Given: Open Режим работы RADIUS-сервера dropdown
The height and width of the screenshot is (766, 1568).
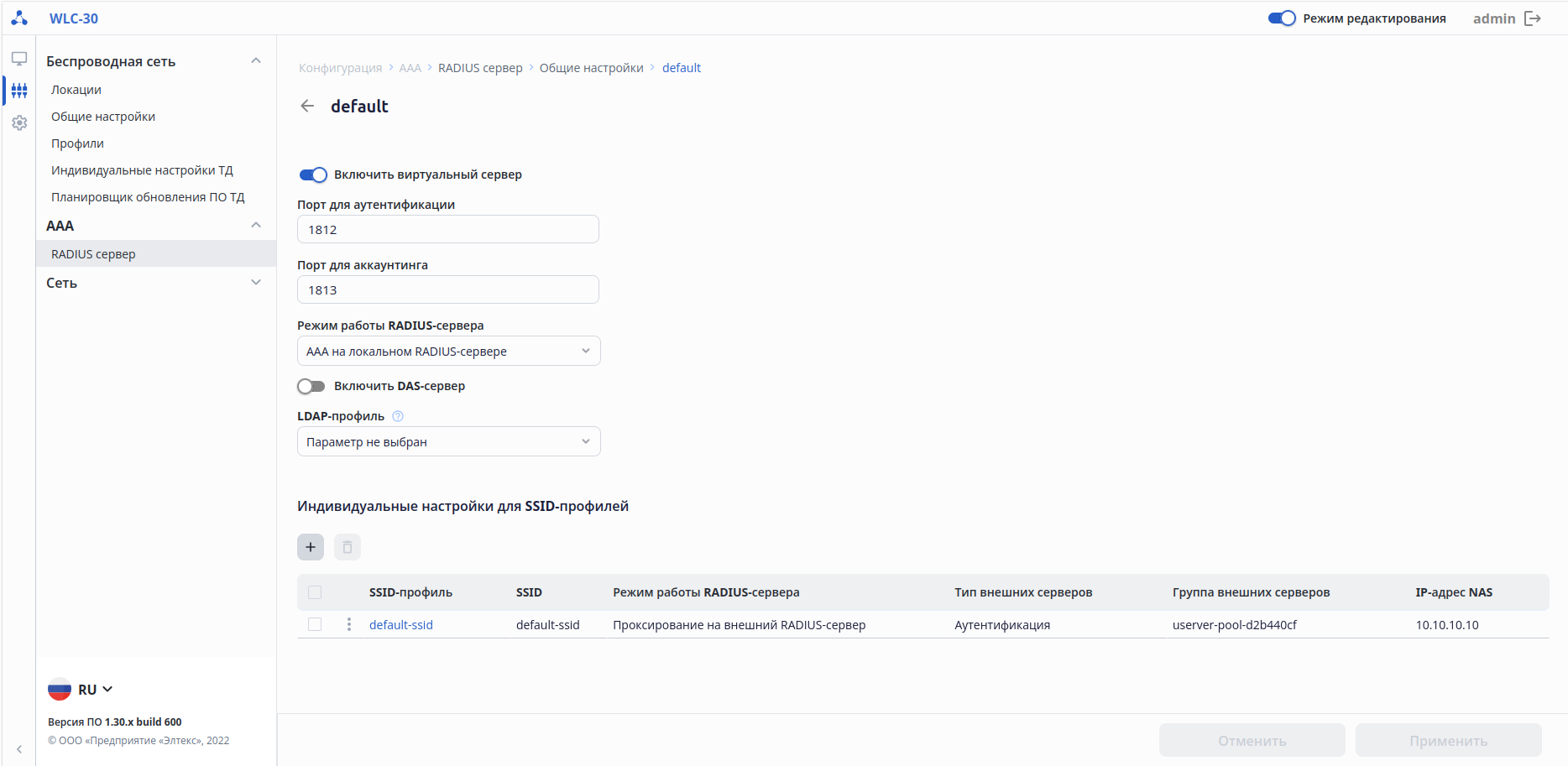Looking at the screenshot, I should click(448, 351).
